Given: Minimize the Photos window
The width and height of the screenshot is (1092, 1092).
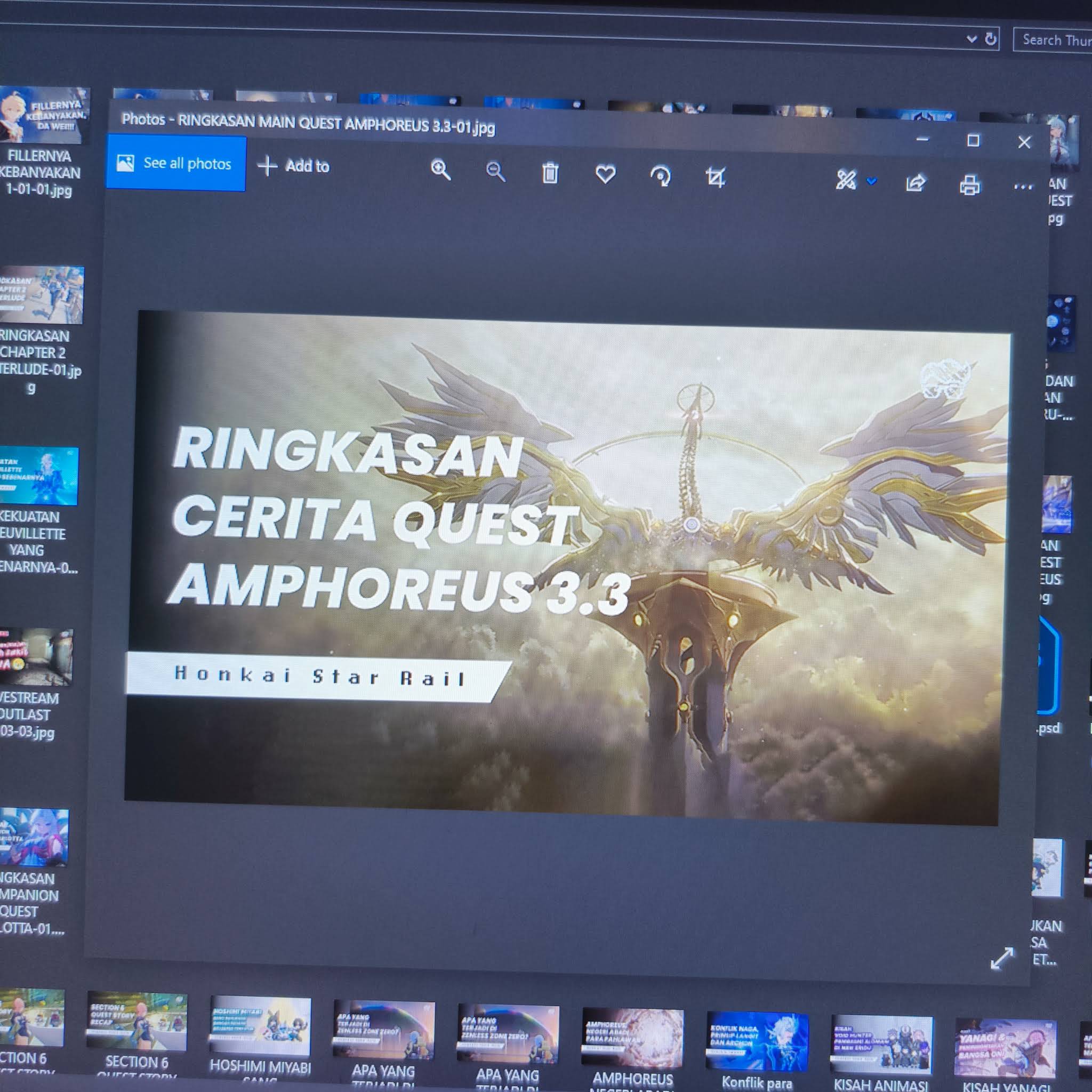Looking at the screenshot, I should [922, 139].
